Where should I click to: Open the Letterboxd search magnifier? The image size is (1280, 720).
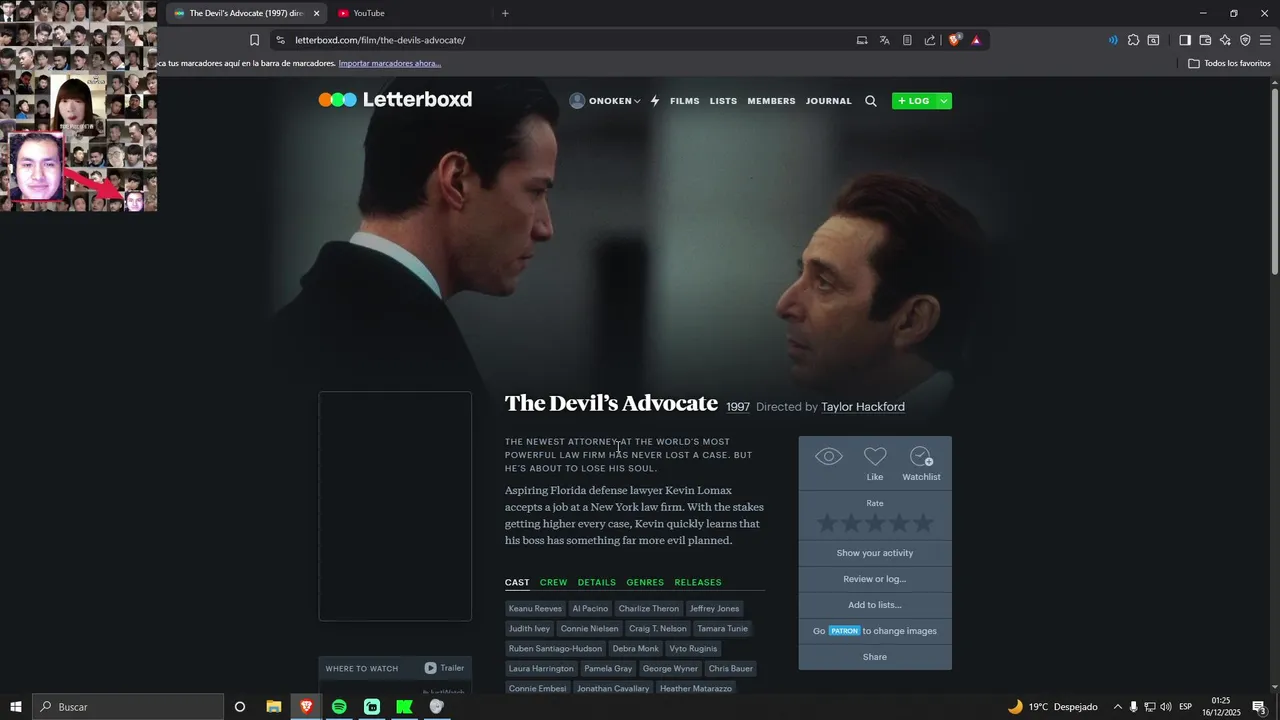point(871,101)
